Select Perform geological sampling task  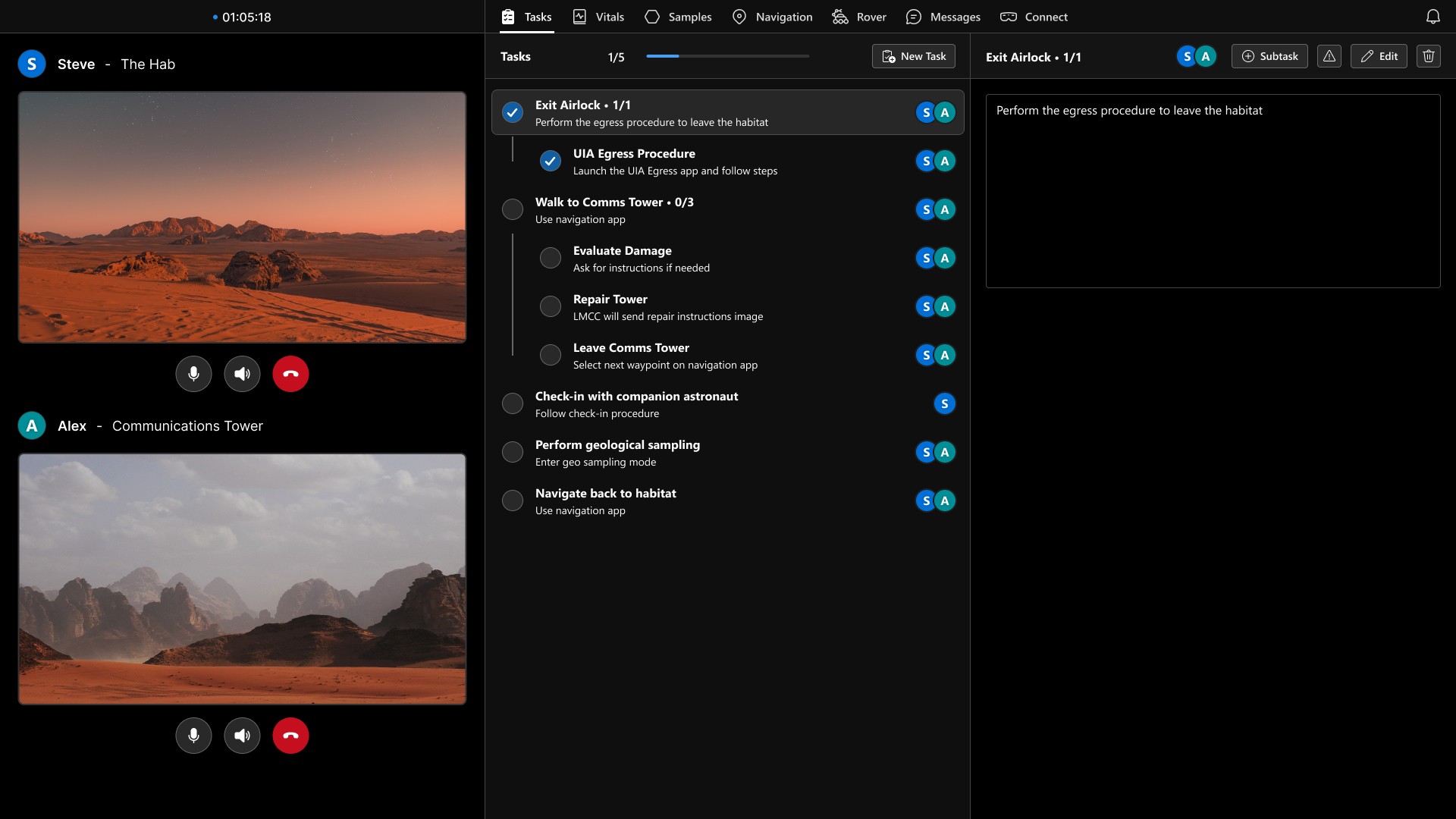coord(617,452)
